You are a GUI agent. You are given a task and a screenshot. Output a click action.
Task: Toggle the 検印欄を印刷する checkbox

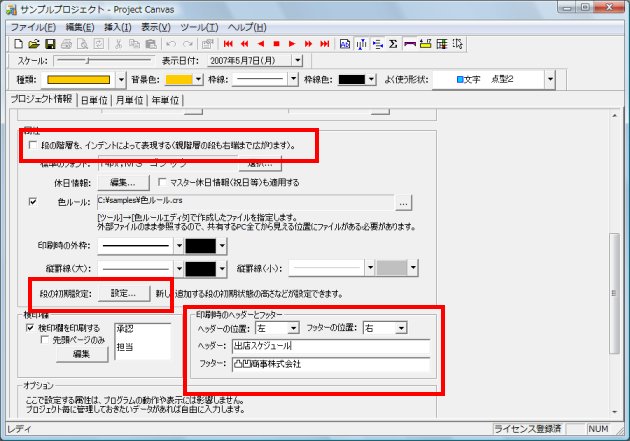[x=29, y=328]
